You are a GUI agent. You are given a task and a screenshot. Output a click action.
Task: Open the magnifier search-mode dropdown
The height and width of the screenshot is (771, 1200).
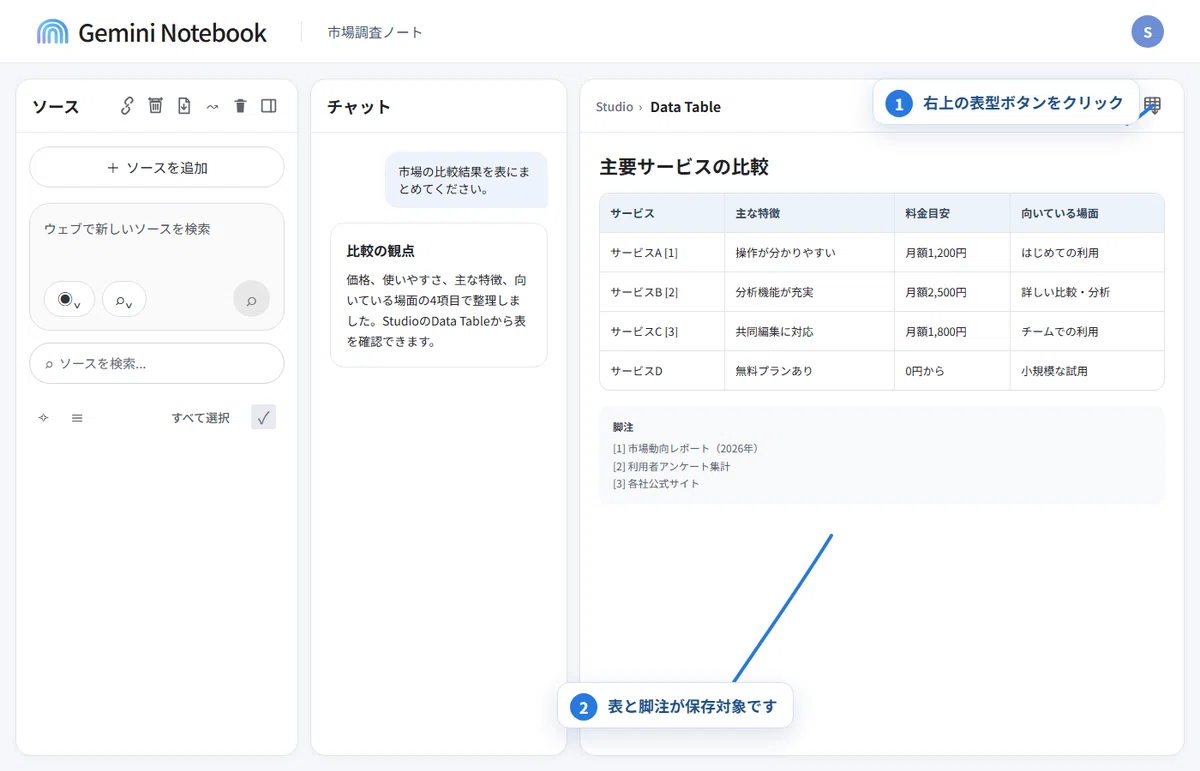coord(124,299)
